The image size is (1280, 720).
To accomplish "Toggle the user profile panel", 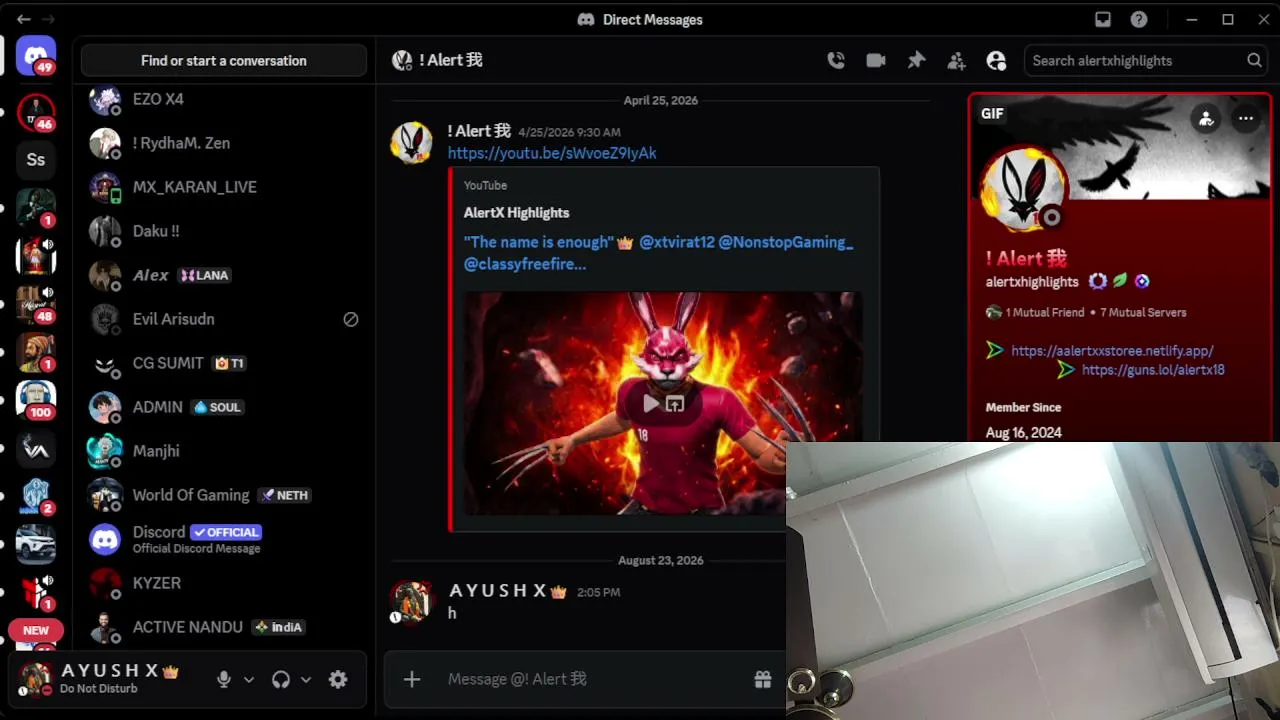I will 996,60.
